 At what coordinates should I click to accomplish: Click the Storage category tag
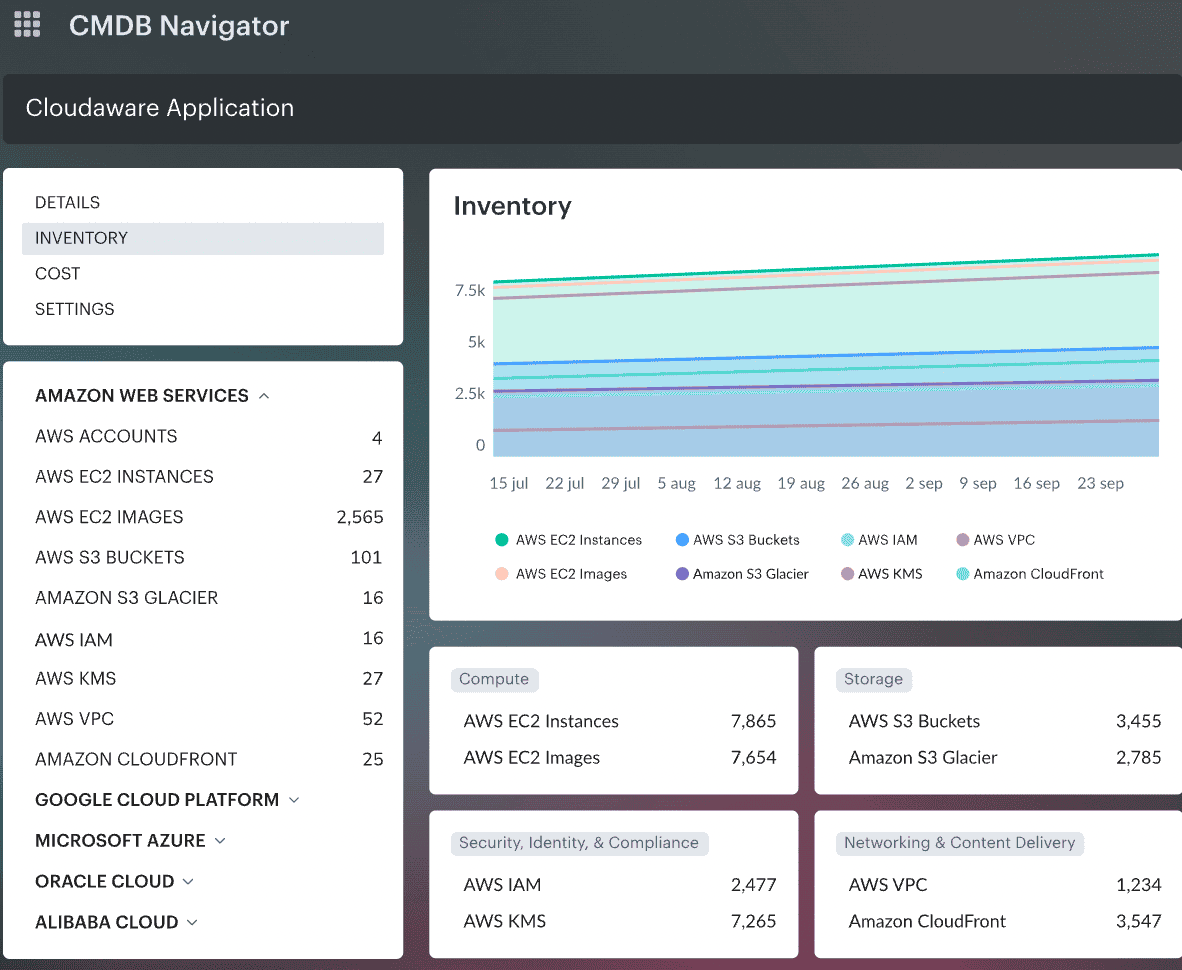[x=874, y=679]
